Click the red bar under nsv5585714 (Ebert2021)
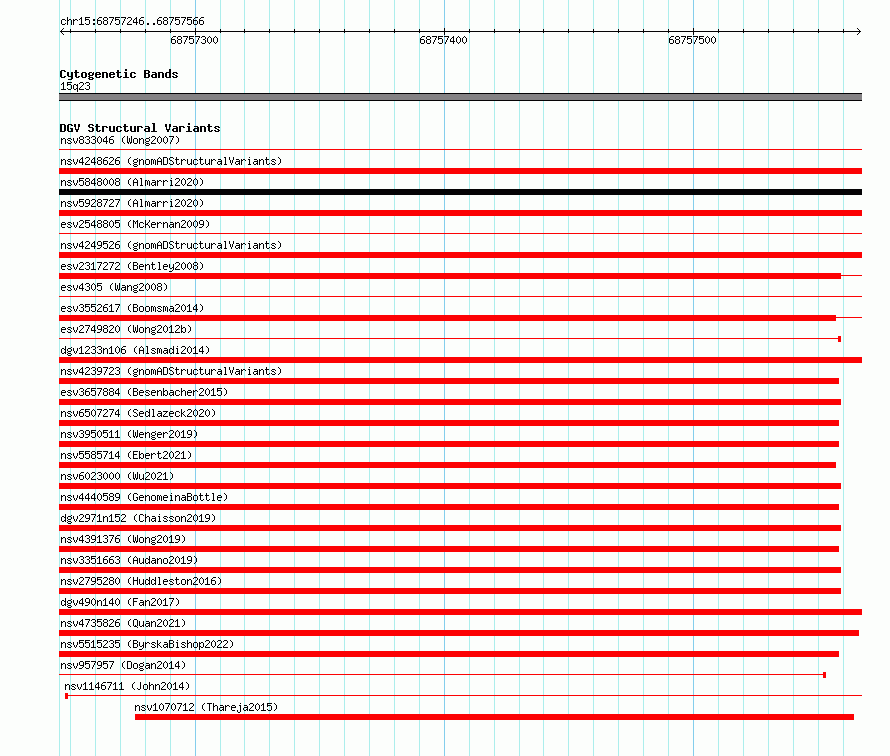The image size is (890, 756). 447,465
